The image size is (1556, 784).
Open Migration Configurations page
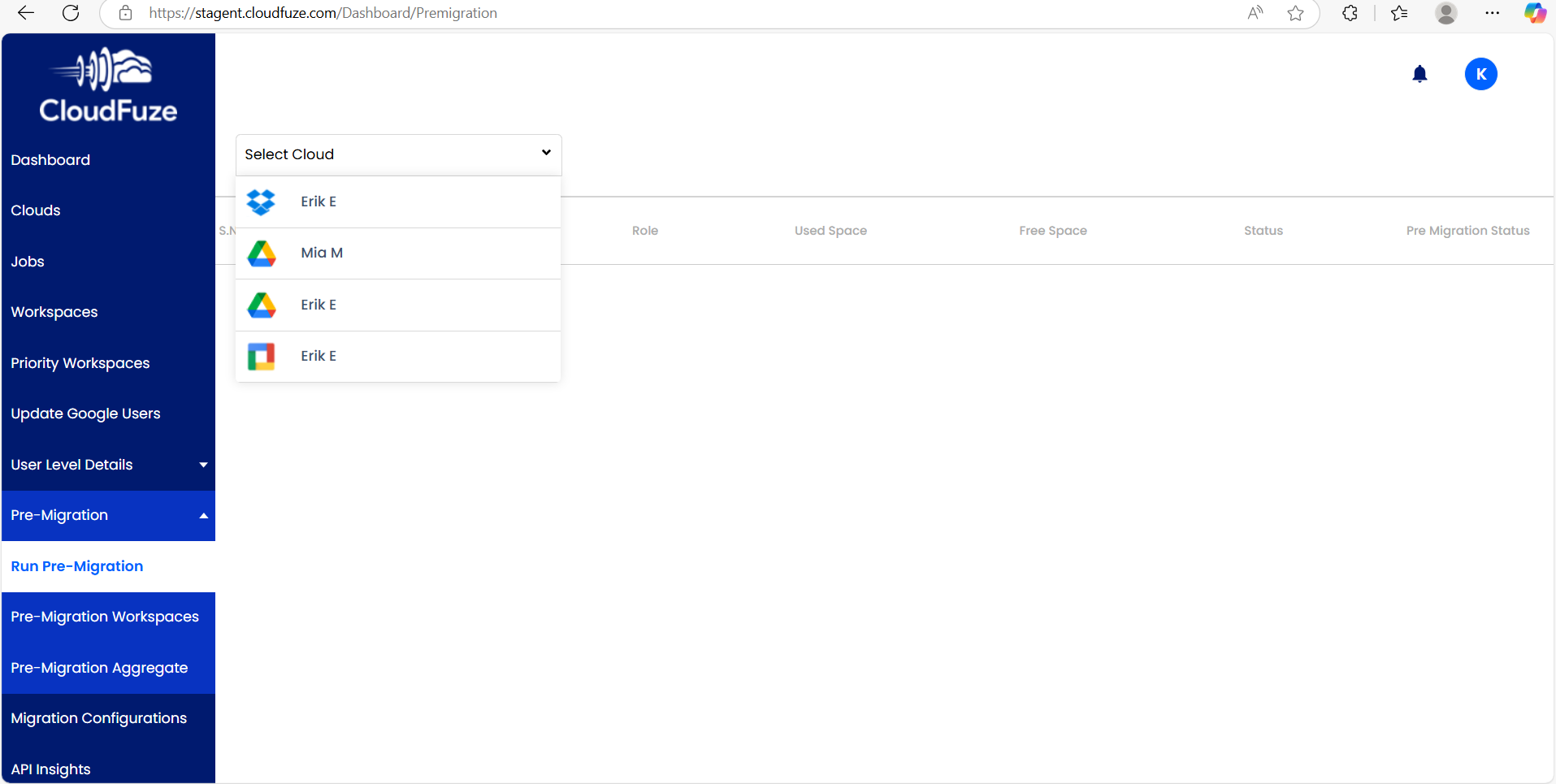99,719
